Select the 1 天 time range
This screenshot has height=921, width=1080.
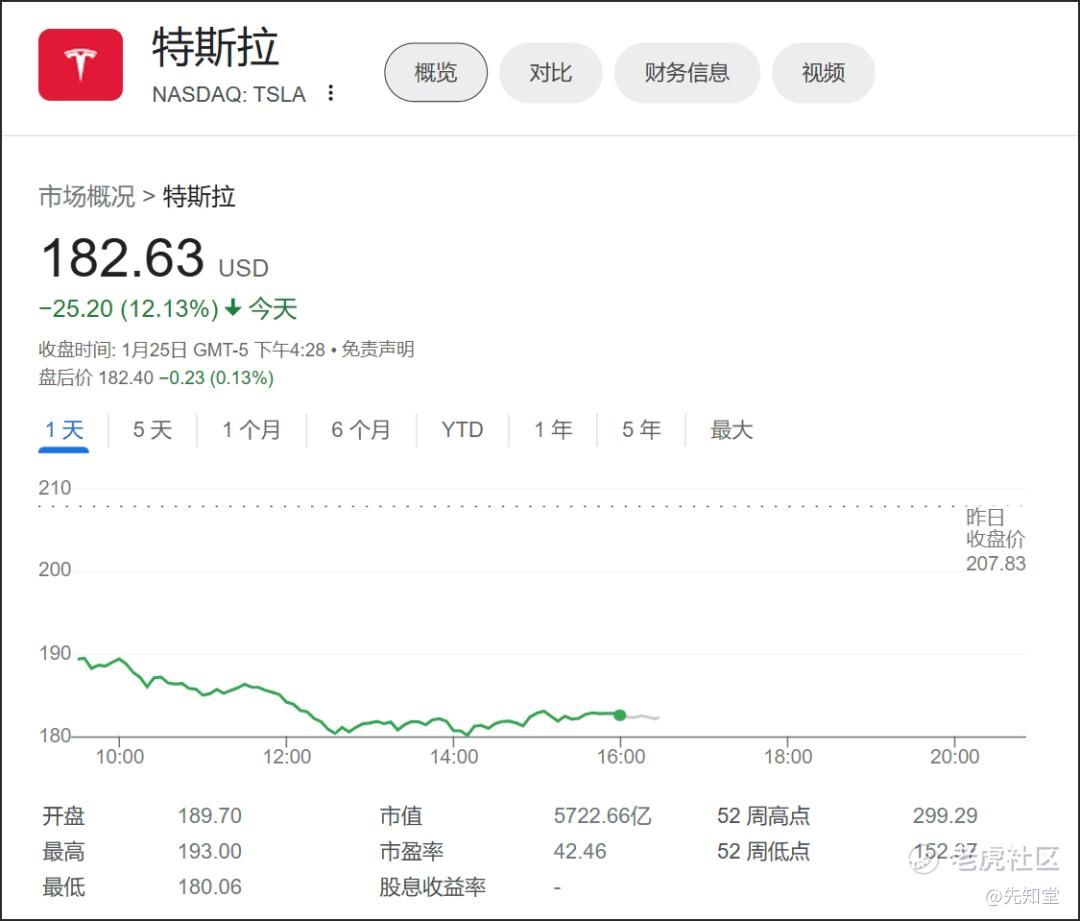(64, 430)
